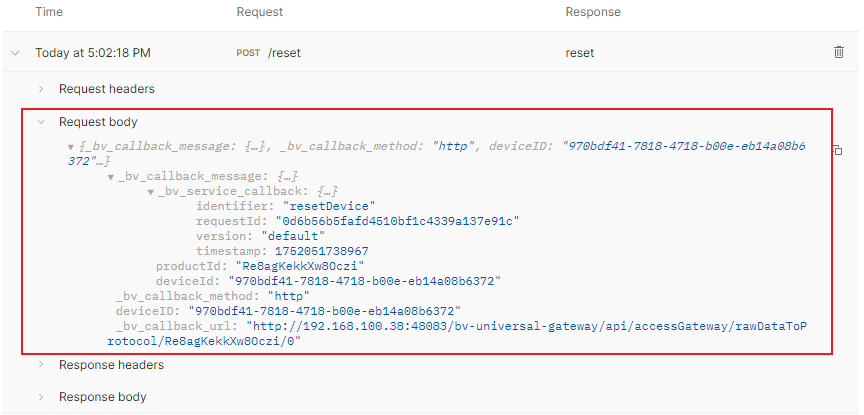
Task: Select _bv_callback_method value "http" in tree row
Action: pyautogui.click(x=288, y=296)
